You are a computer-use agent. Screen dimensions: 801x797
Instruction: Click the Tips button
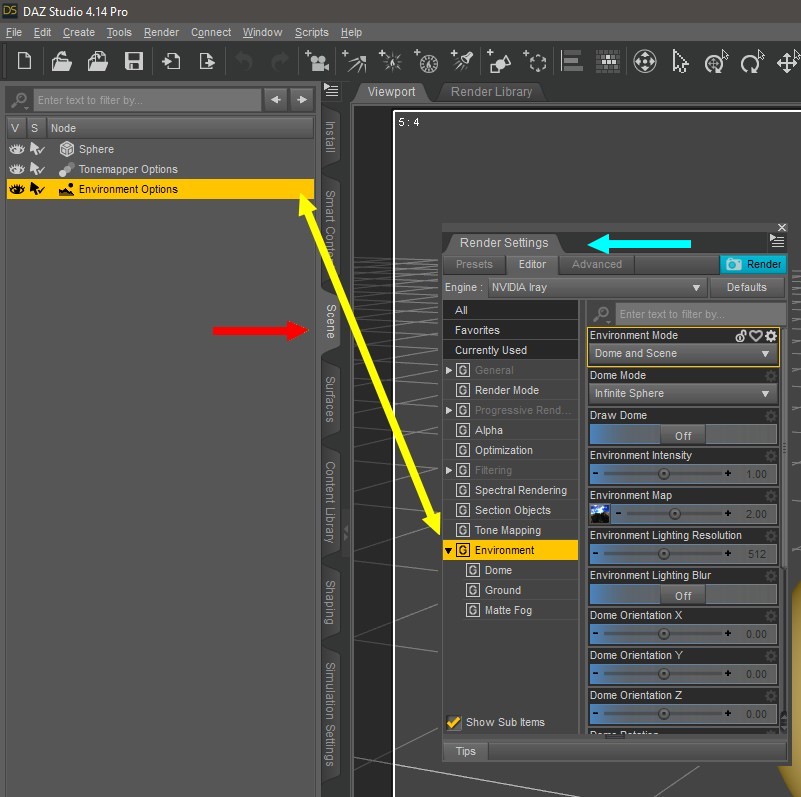pyautogui.click(x=465, y=751)
